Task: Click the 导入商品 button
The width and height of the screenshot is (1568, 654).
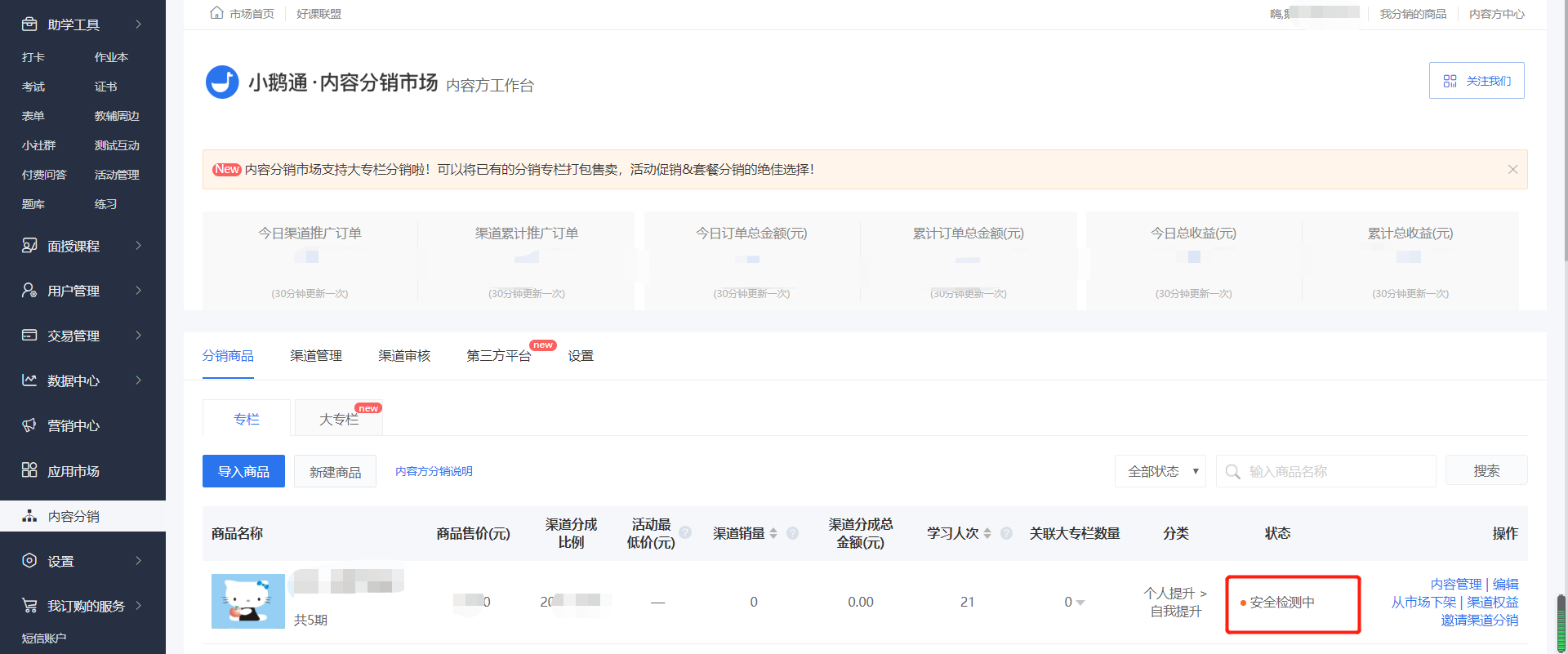Action: [243, 471]
